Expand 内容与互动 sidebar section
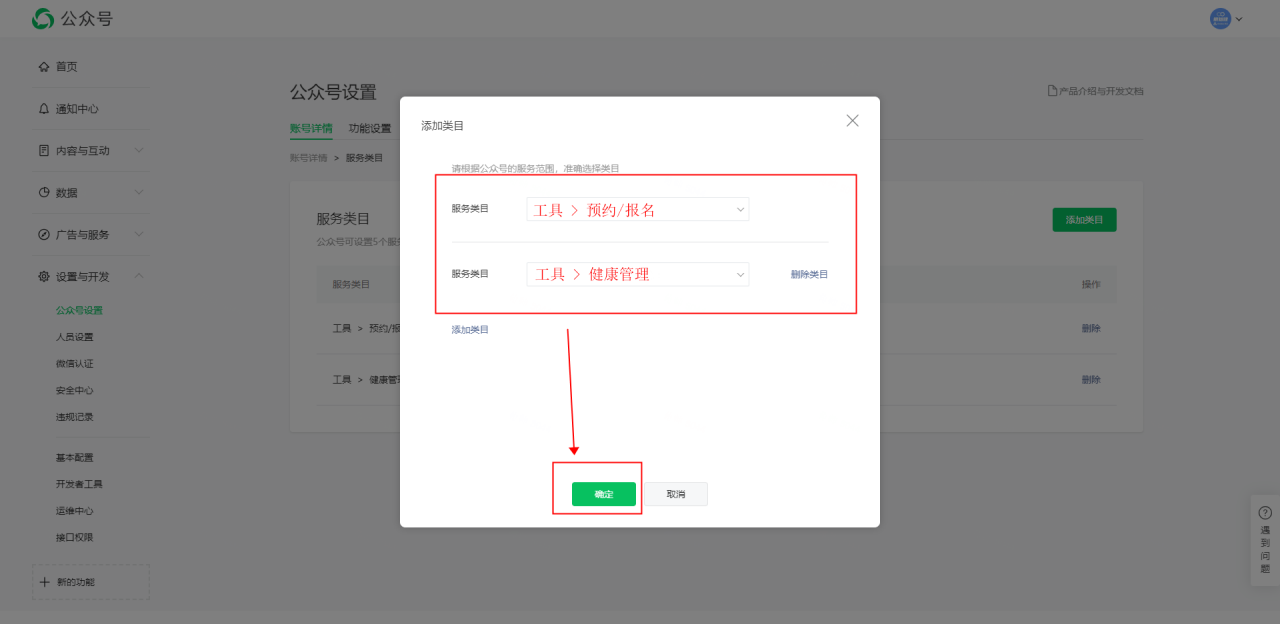This screenshot has height=624, width=1280. click(x=138, y=151)
